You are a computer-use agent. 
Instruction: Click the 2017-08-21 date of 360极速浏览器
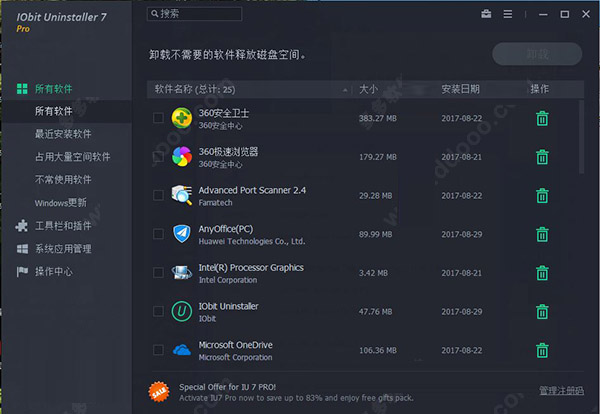[x=461, y=157]
